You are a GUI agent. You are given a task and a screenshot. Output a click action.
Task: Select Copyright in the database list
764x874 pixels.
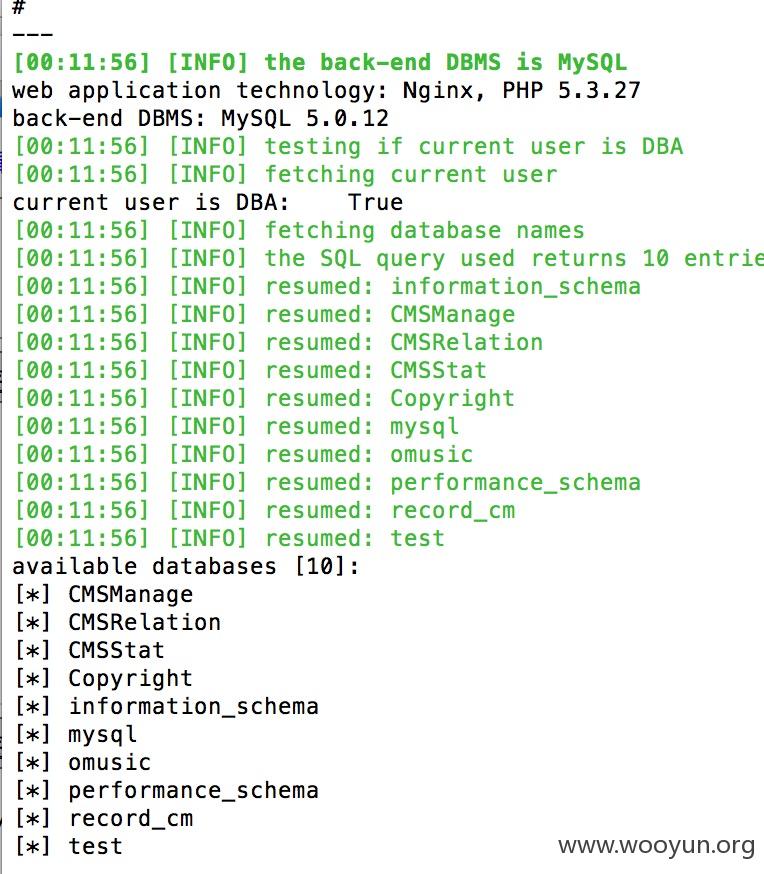tap(130, 678)
